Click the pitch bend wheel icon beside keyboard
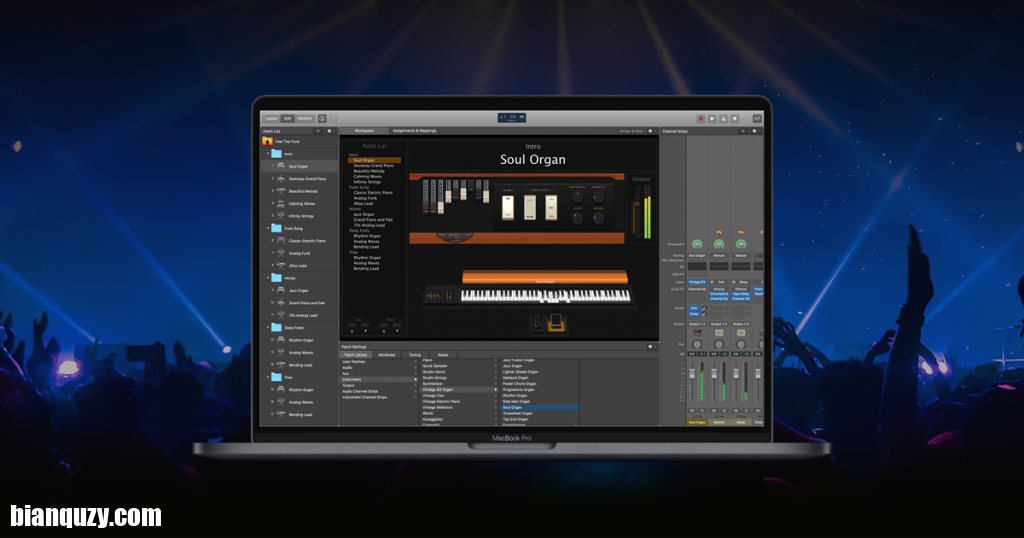This screenshot has width=1024, height=538. tap(432, 296)
